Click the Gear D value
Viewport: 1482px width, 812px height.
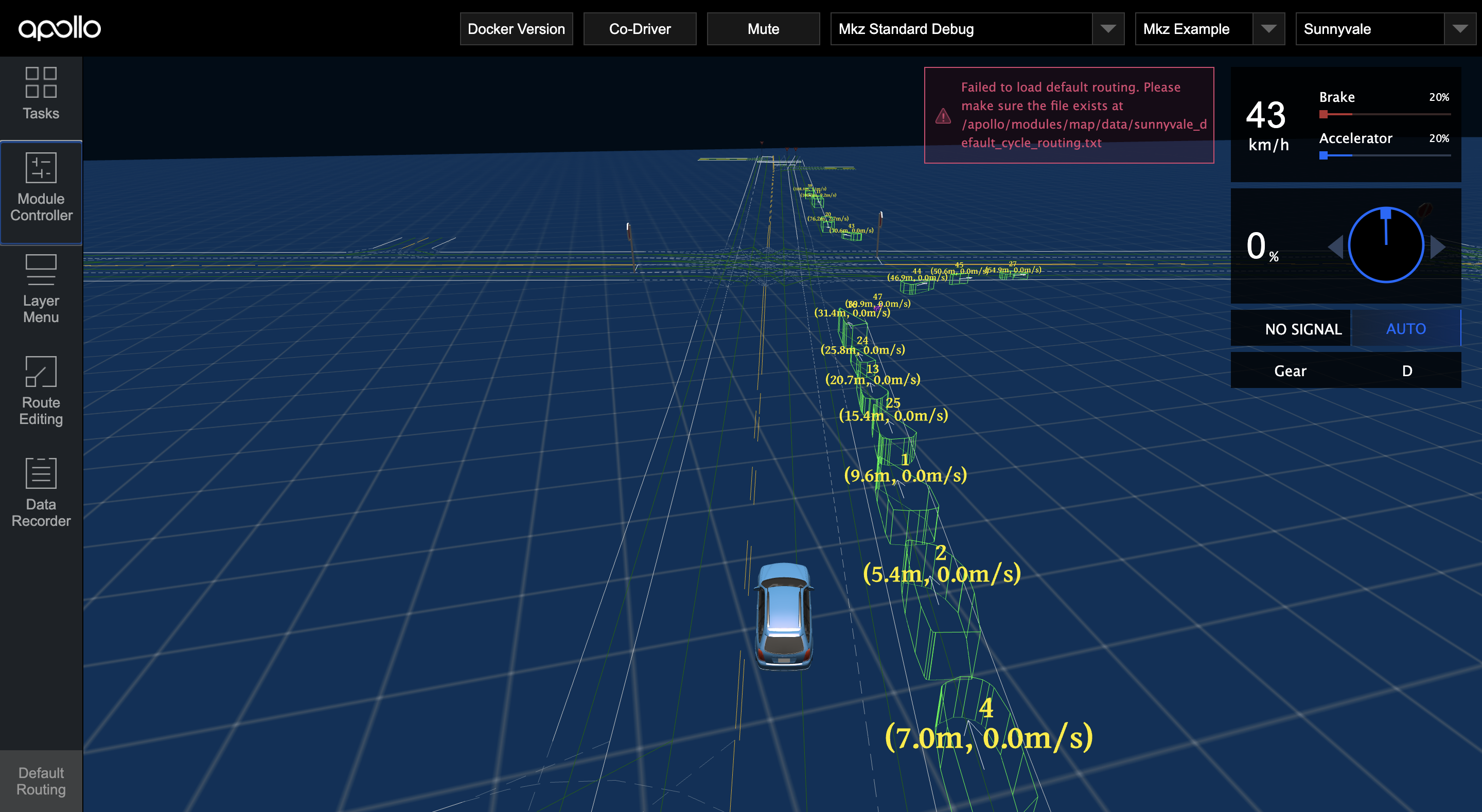point(1407,370)
